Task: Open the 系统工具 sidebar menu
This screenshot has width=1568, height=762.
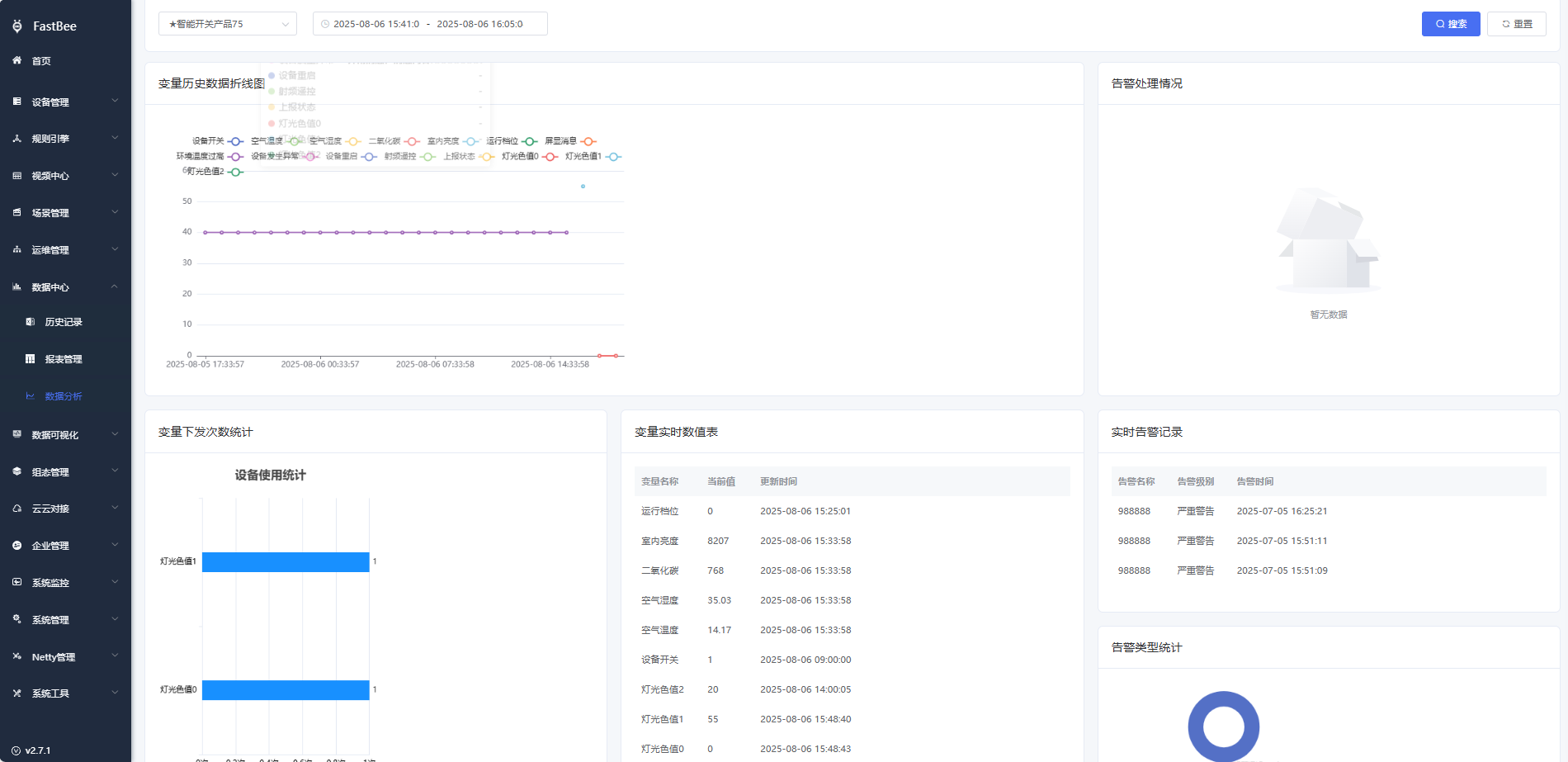Action: 50,693
